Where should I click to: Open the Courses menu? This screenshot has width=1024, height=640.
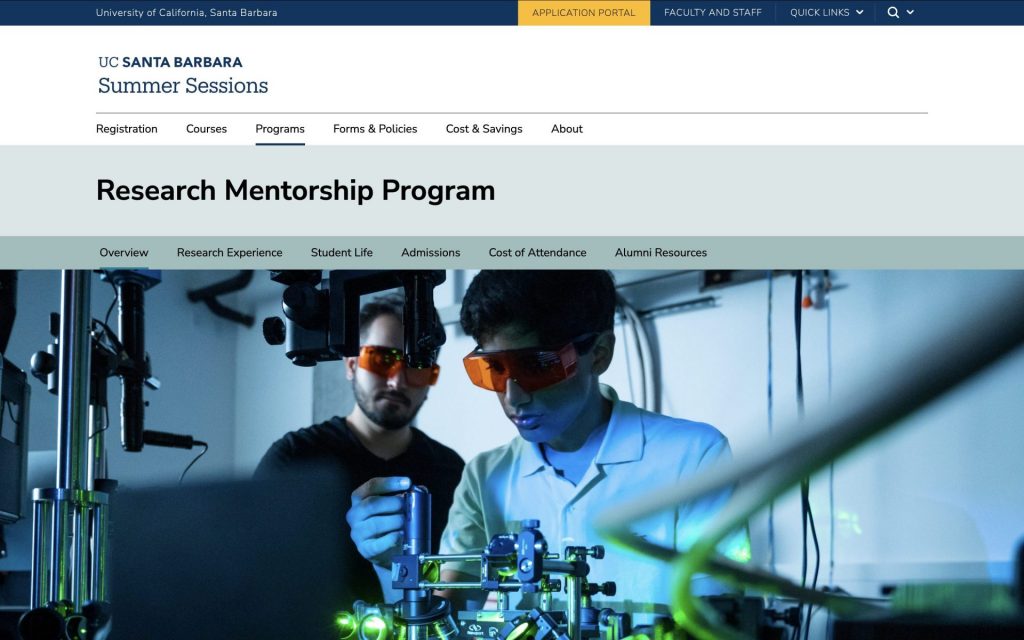coord(206,129)
